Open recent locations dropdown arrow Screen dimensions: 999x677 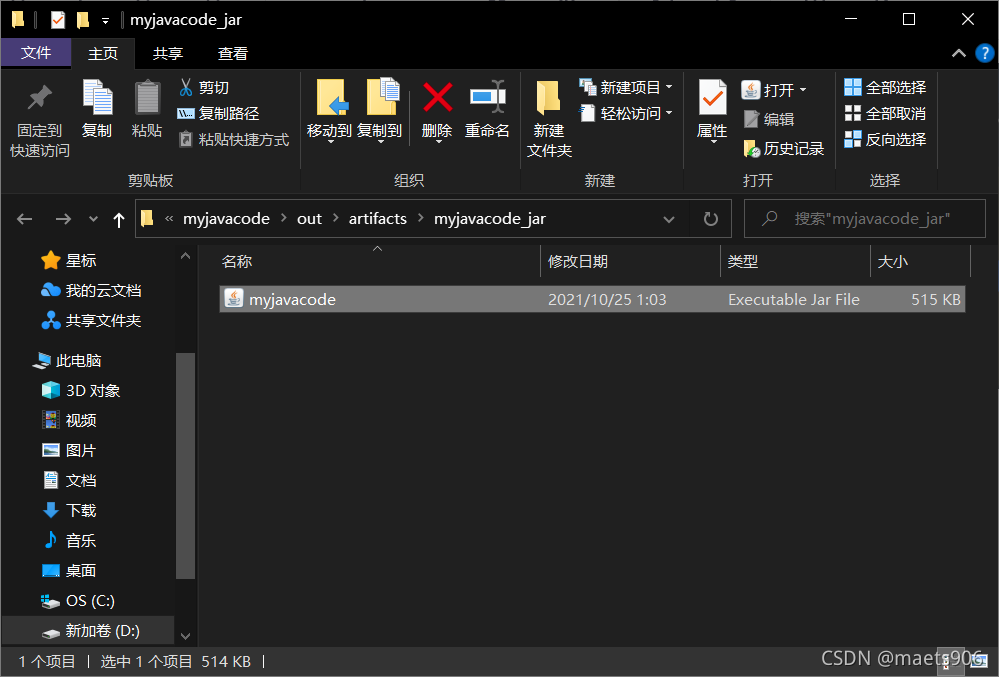[94, 219]
